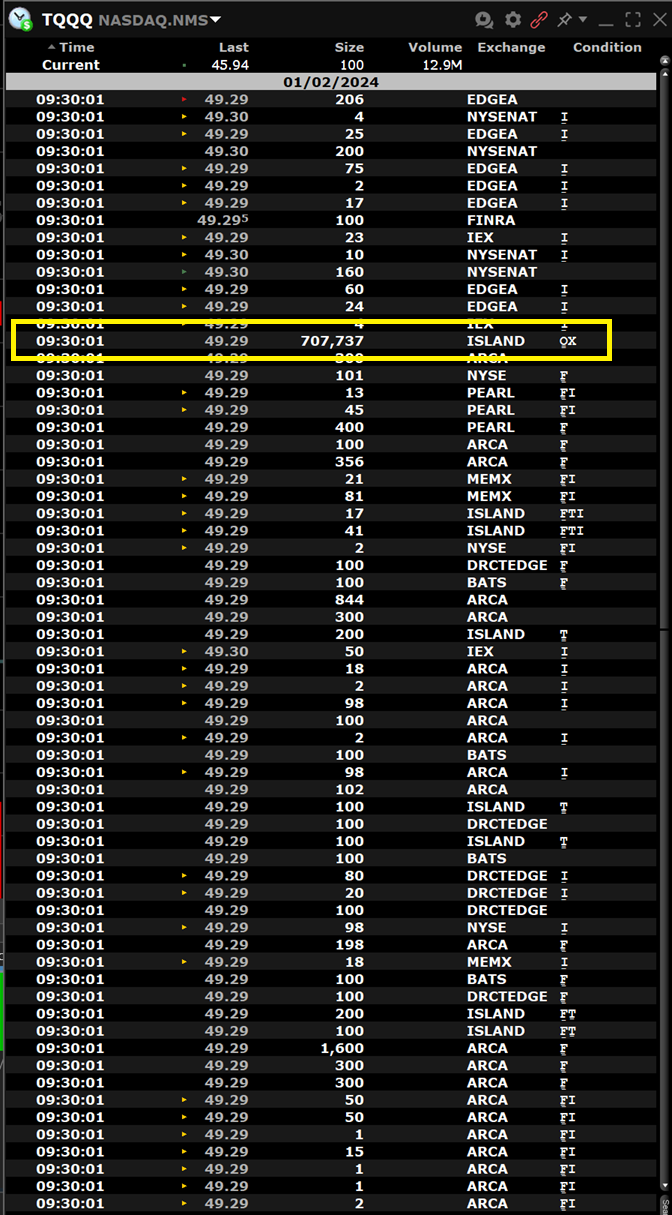Select the EDGEA trade with size 24
Viewport: 672px width, 1215px height.
pyautogui.click(x=331, y=306)
